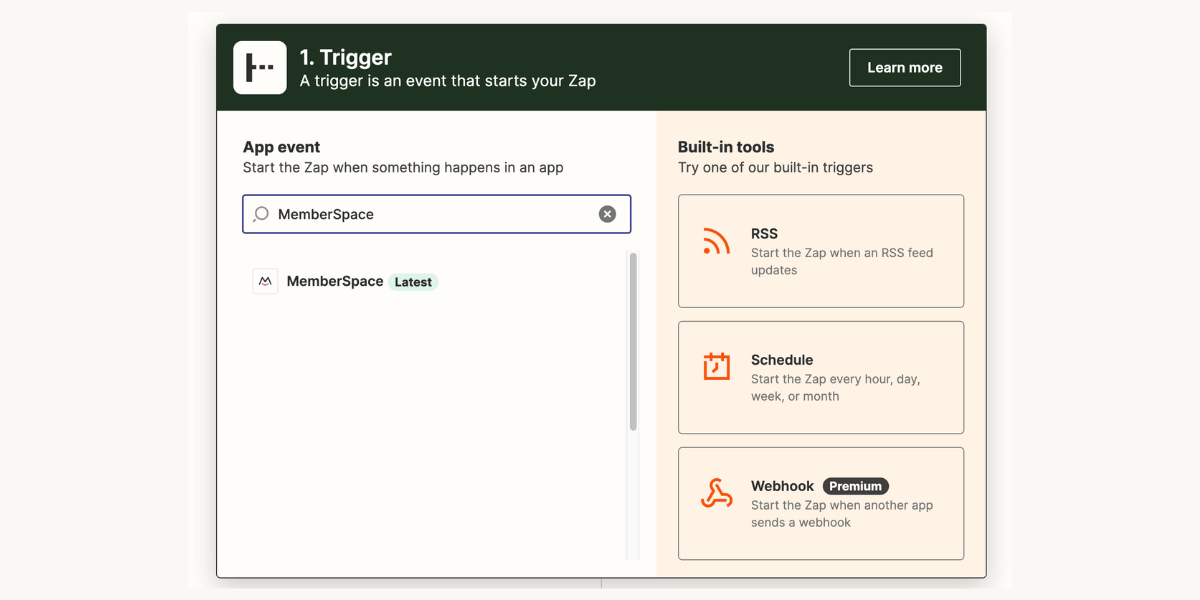Clear the MemberSpace search text
This screenshot has height=600, width=1200.
(607, 214)
